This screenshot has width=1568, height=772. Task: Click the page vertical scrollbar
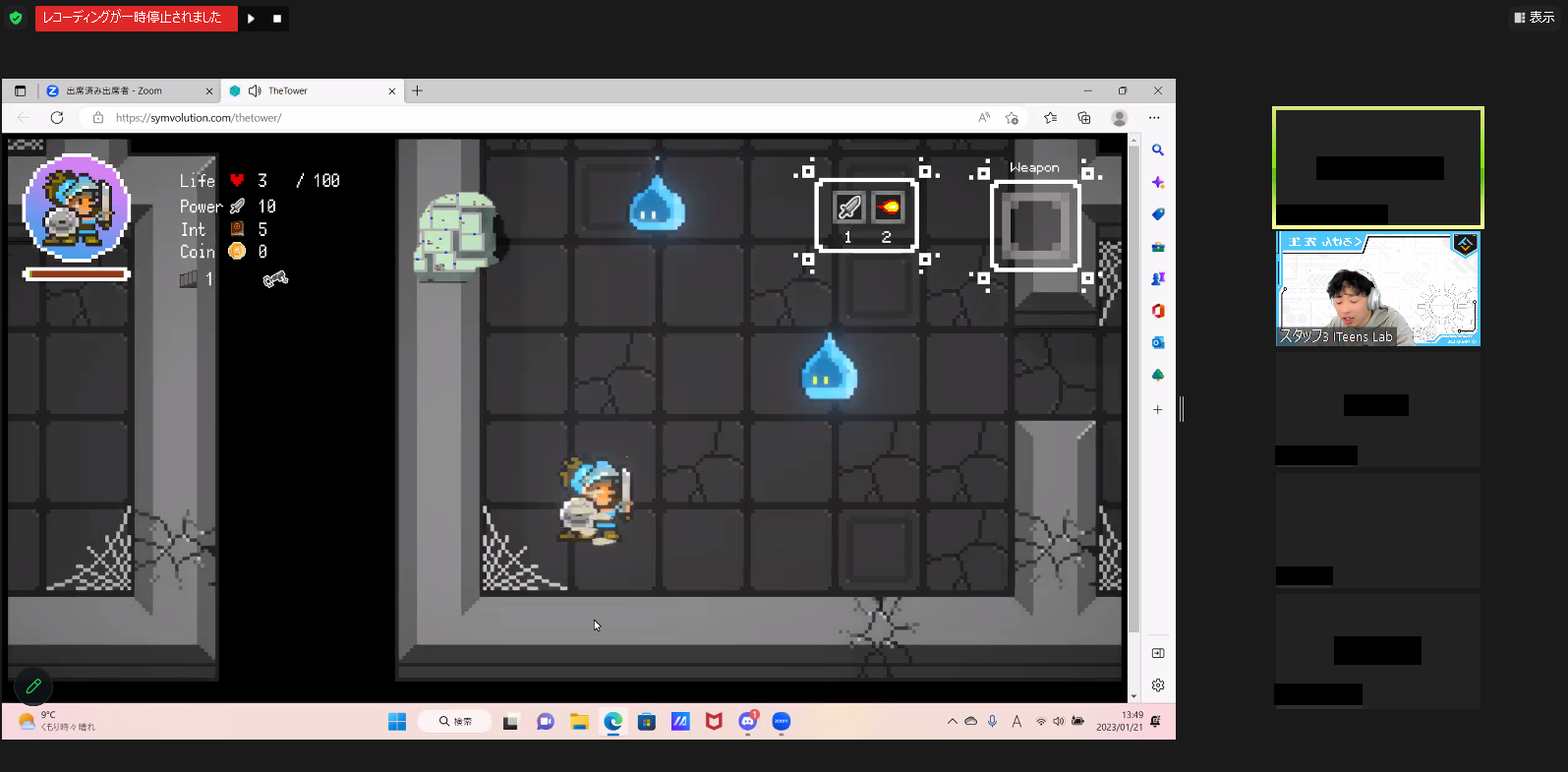1133,389
